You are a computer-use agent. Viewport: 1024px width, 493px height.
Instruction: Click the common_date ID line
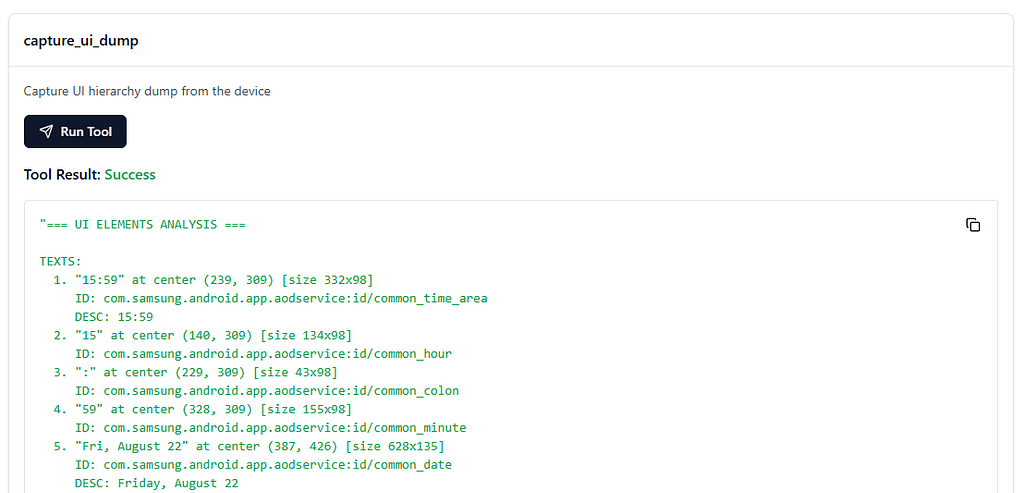(x=263, y=464)
